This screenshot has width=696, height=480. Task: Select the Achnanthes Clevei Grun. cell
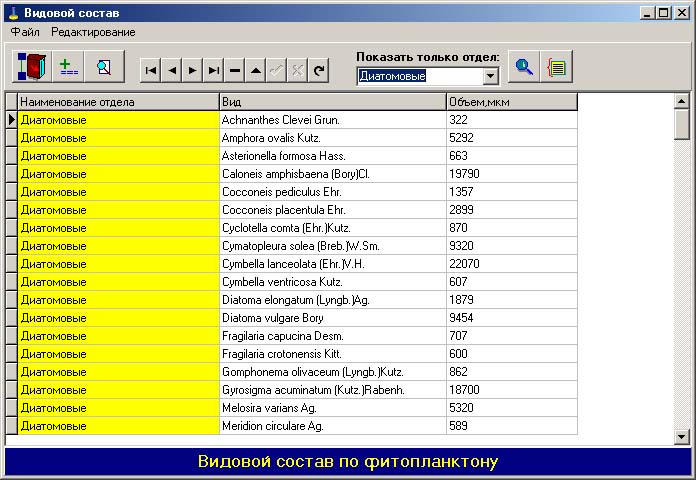[x=333, y=120]
